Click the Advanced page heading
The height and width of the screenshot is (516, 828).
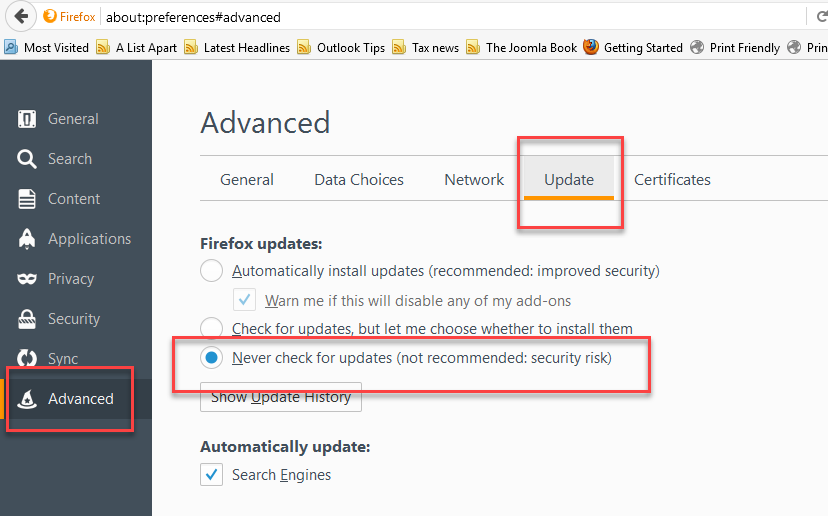coord(265,123)
